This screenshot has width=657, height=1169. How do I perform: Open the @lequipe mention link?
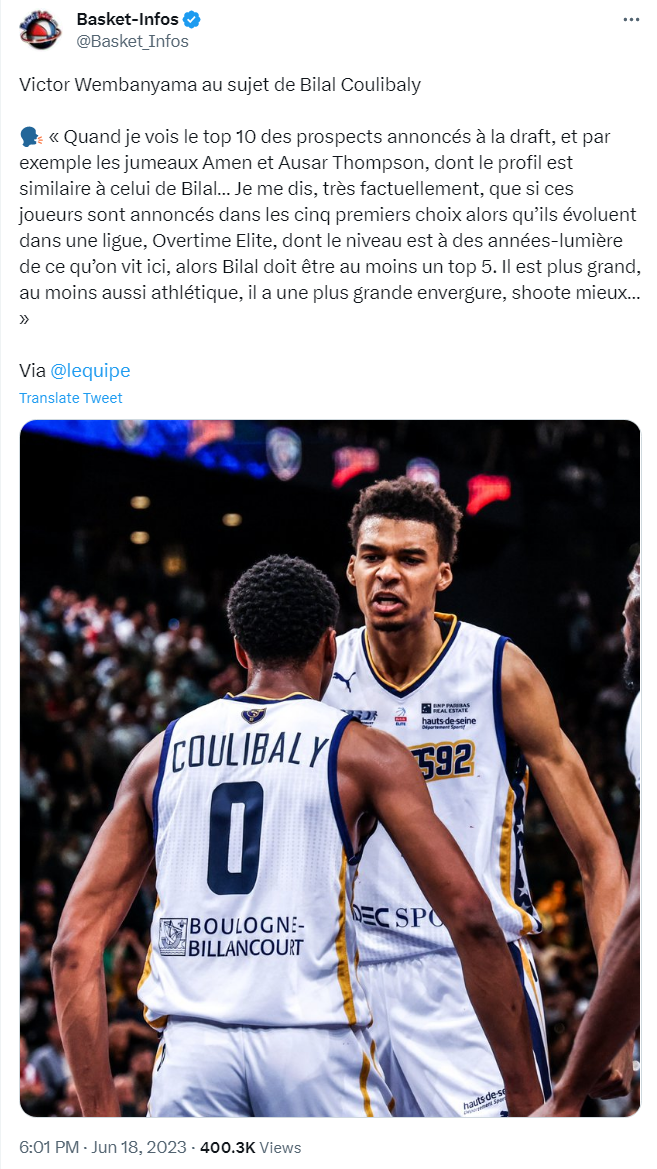click(90, 371)
